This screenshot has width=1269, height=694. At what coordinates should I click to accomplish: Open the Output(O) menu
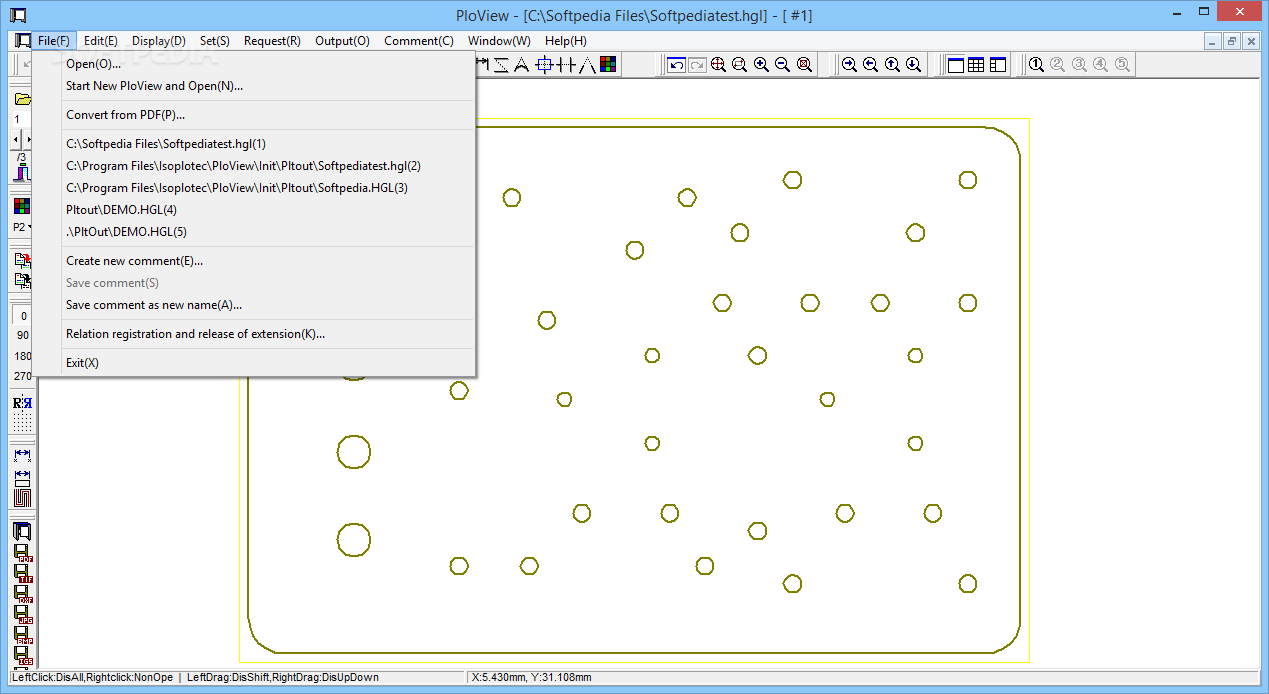(x=342, y=41)
